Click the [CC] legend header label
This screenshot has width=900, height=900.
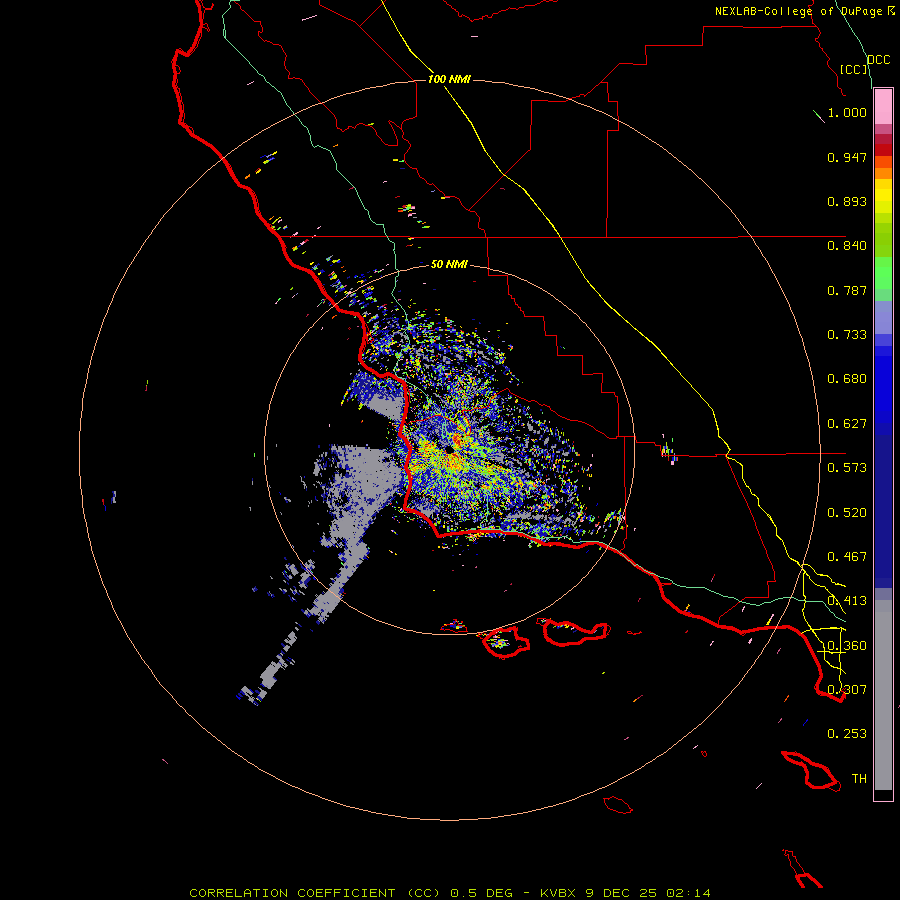[854, 69]
